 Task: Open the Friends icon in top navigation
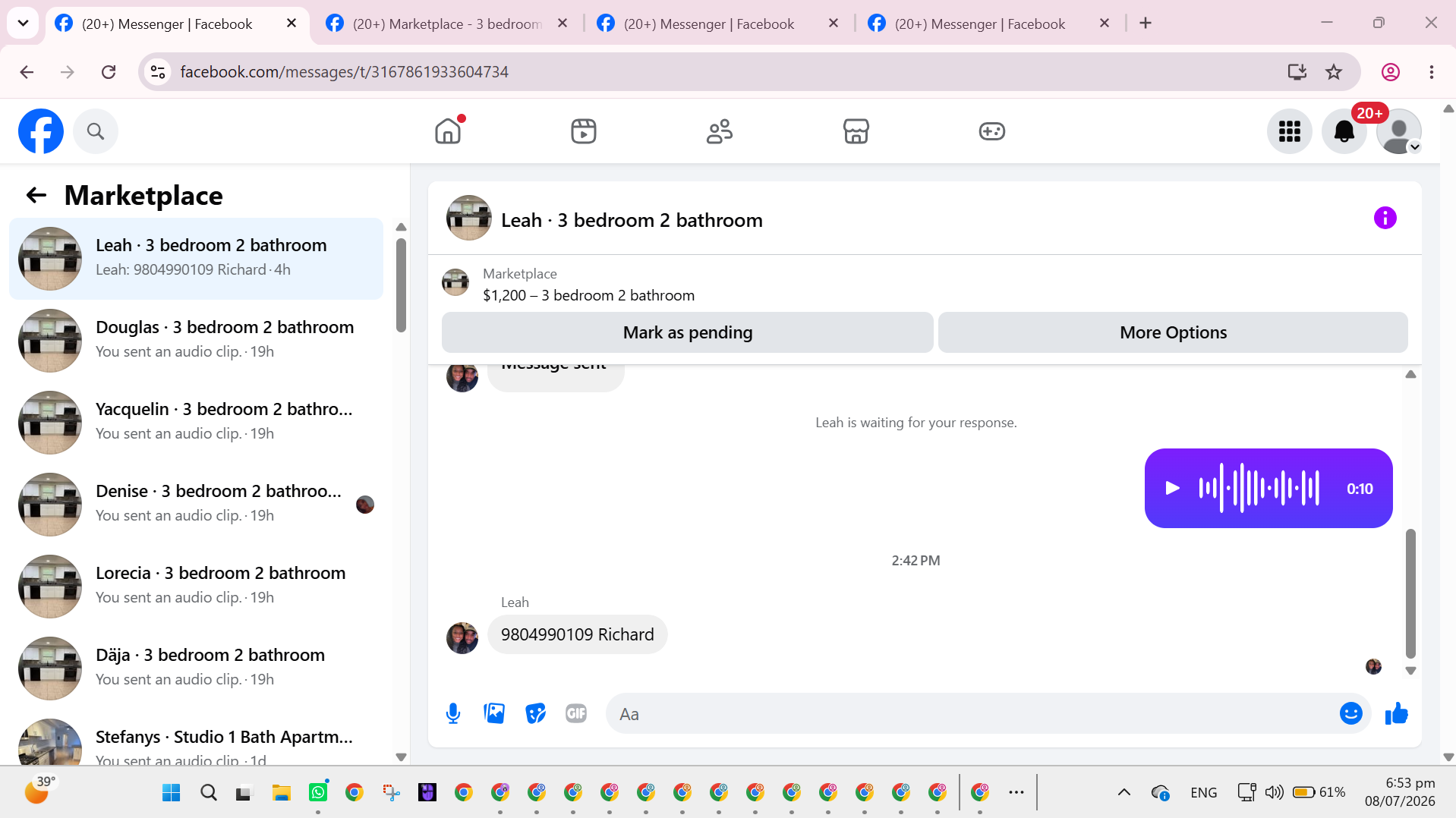720,131
